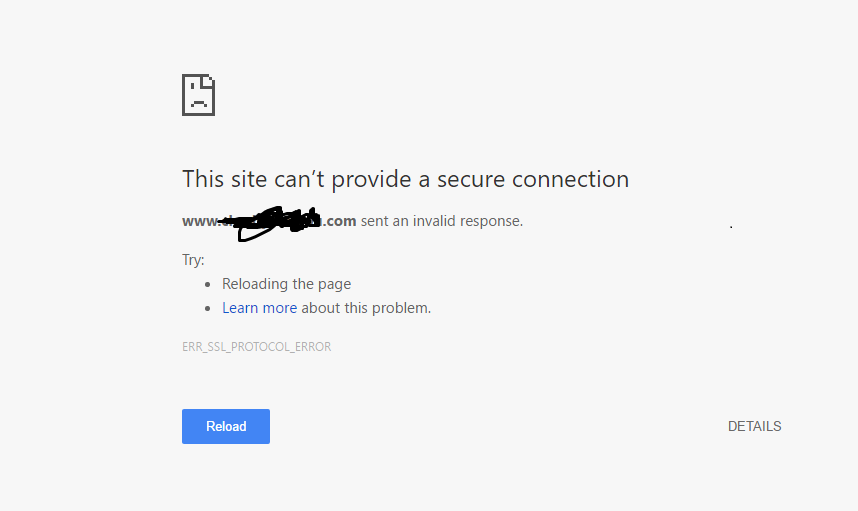The image size is (858, 511).
Task: Click the word "provide" in the heading
Action: click(x=363, y=179)
